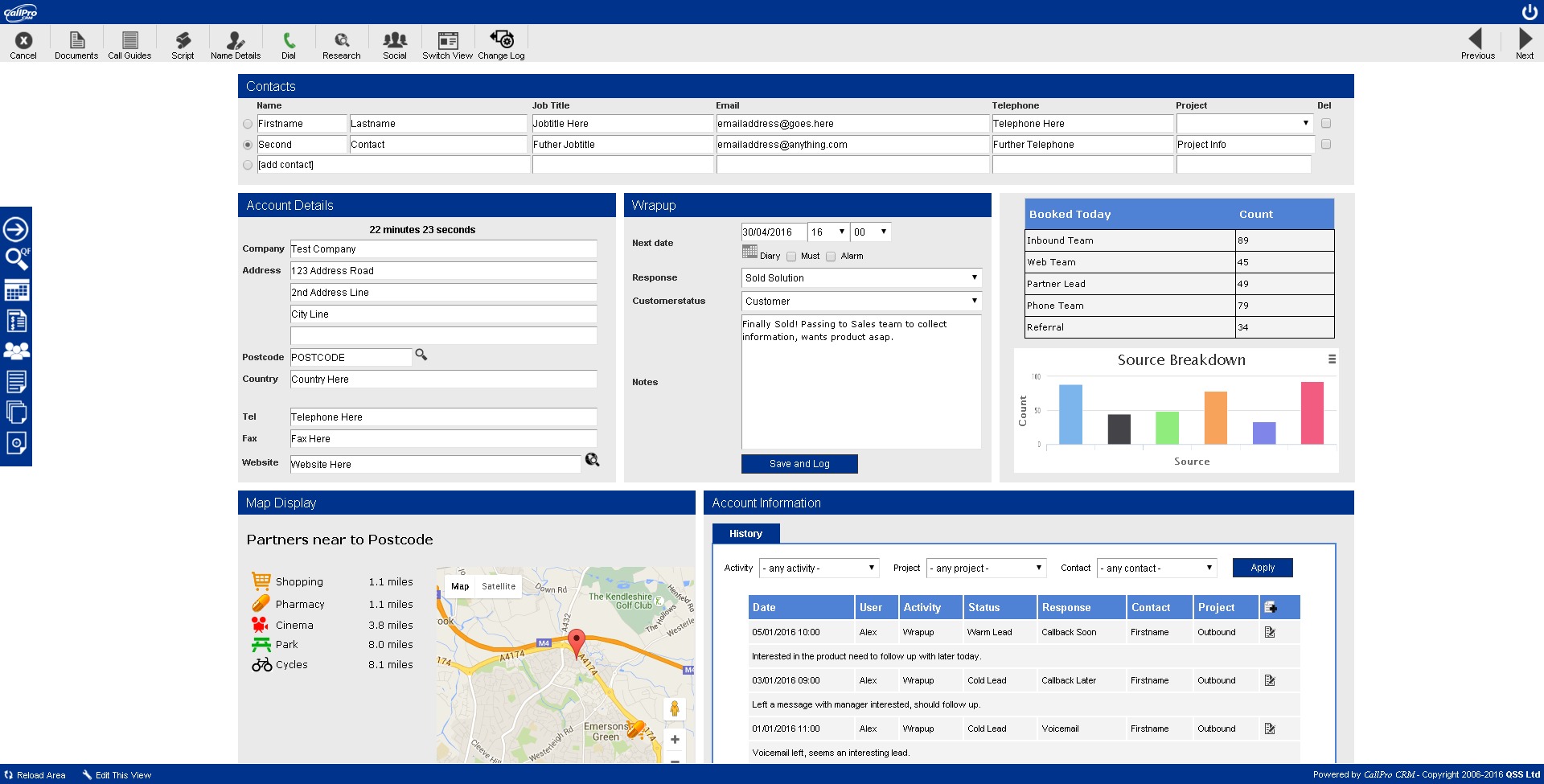1544x784 pixels.
Task: Switch map to Satellite view
Action: pos(499,587)
